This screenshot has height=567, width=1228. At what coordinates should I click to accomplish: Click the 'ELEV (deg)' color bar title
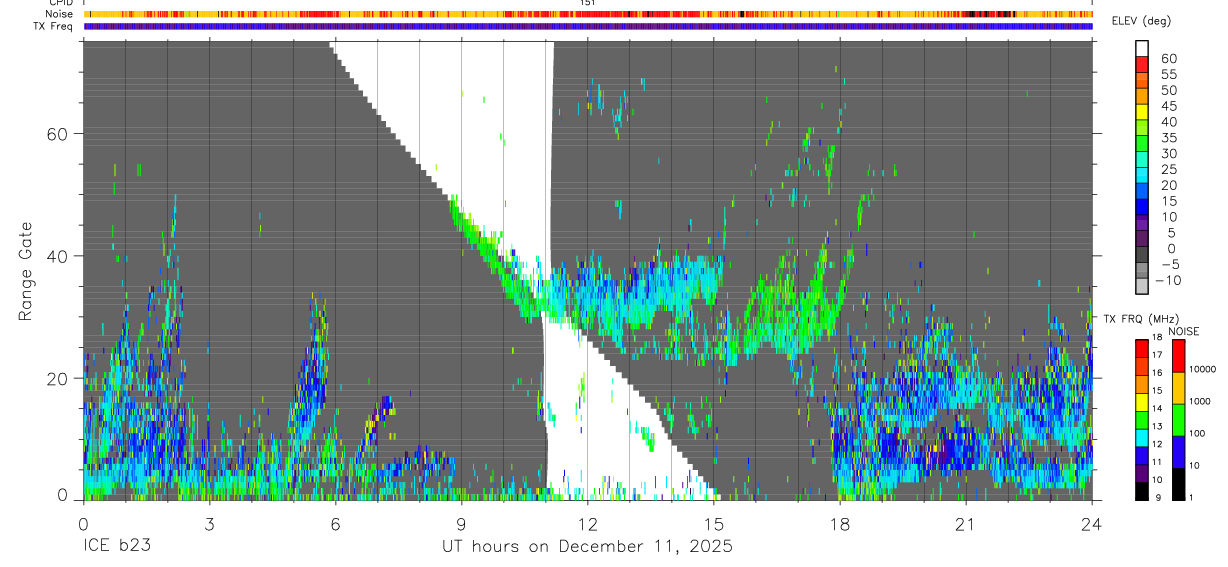[x=1142, y=21]
